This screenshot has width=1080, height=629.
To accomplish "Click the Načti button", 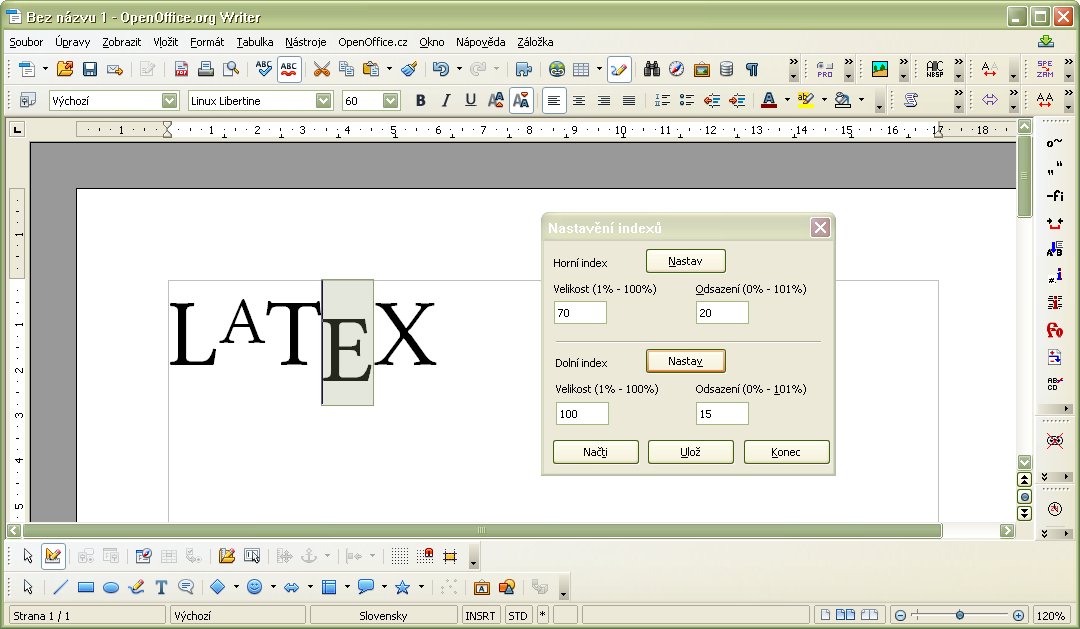I will pos(596,452).
